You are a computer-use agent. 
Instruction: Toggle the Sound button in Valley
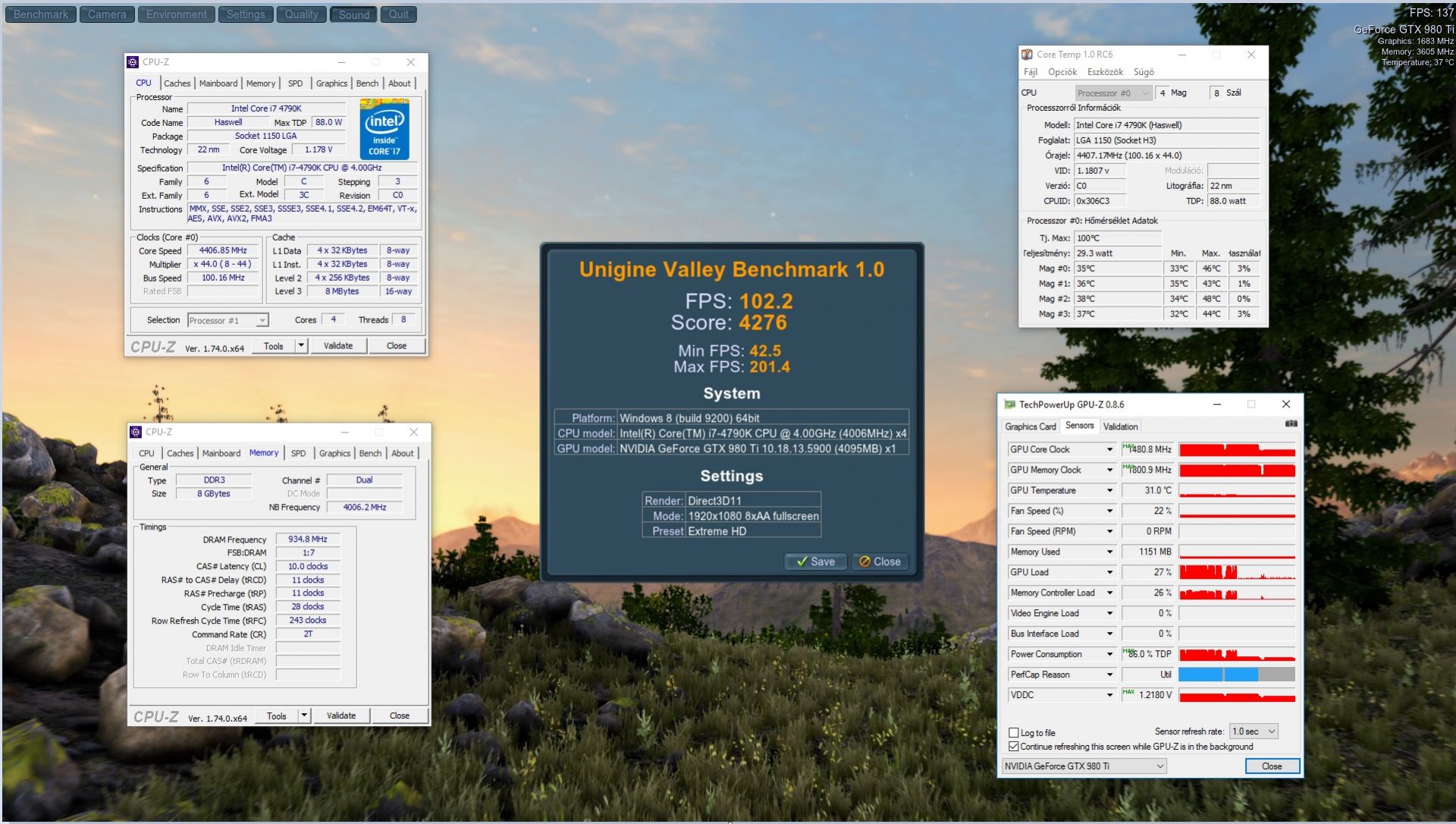pos(353,14)
